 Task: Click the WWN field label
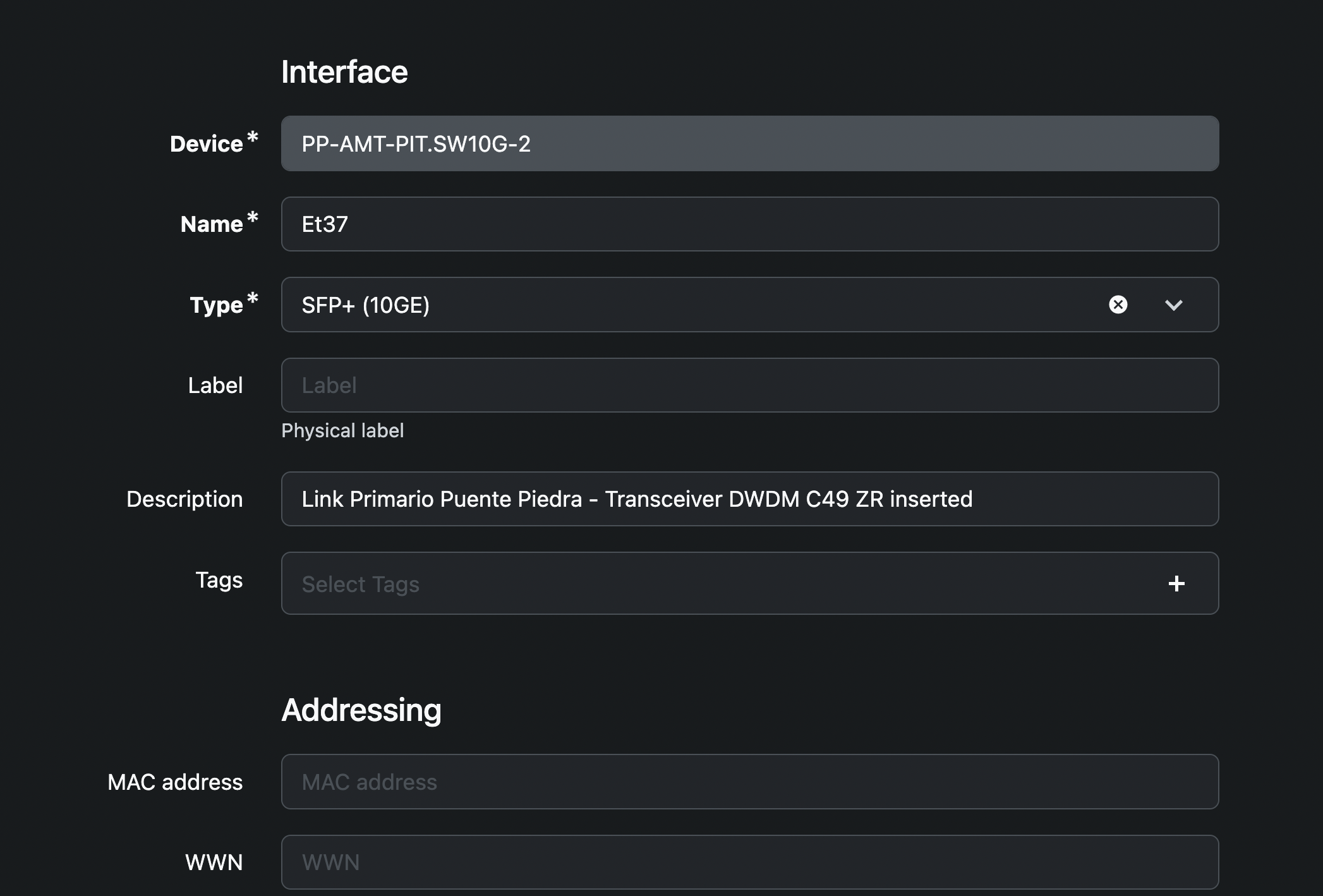click(214, 863)
